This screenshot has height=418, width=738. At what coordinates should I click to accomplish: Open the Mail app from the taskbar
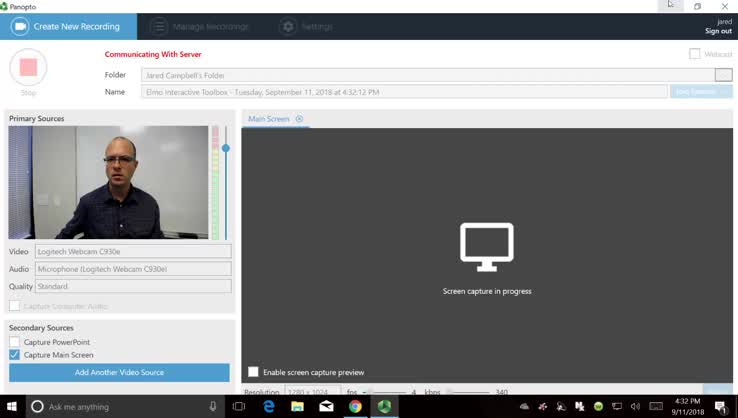326,406
